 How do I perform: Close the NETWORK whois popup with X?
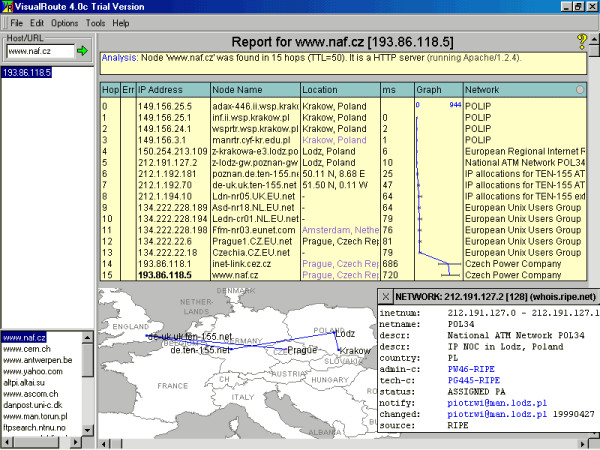386,297
